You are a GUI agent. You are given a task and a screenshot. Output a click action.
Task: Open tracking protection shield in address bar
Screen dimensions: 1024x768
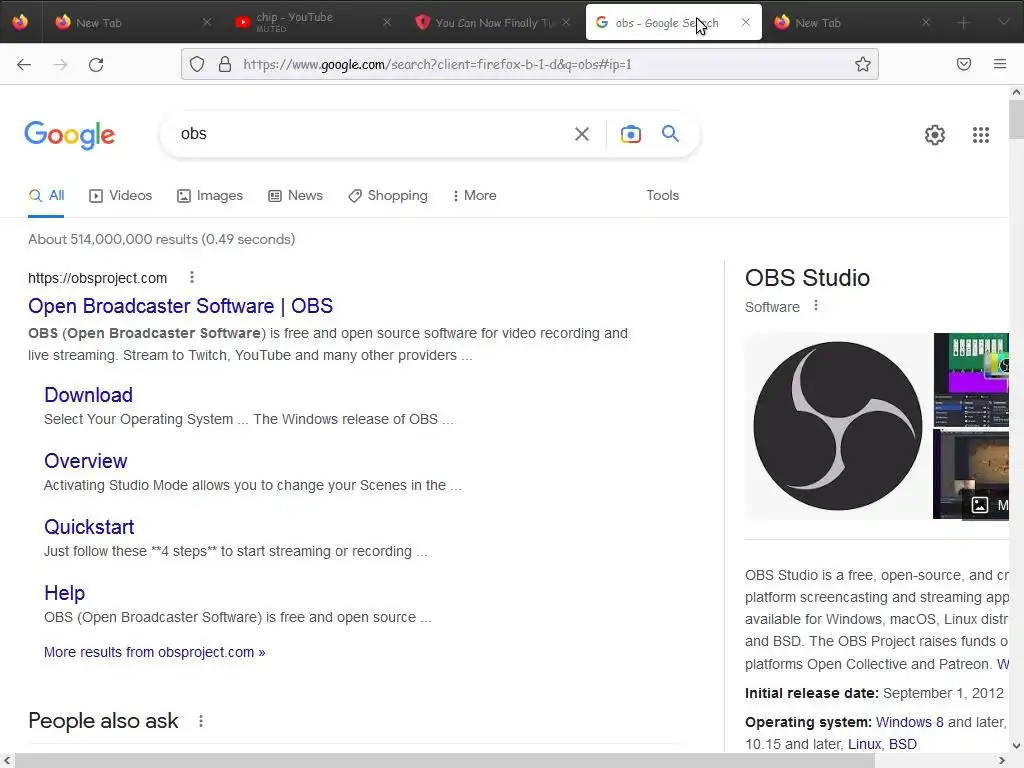197,64
